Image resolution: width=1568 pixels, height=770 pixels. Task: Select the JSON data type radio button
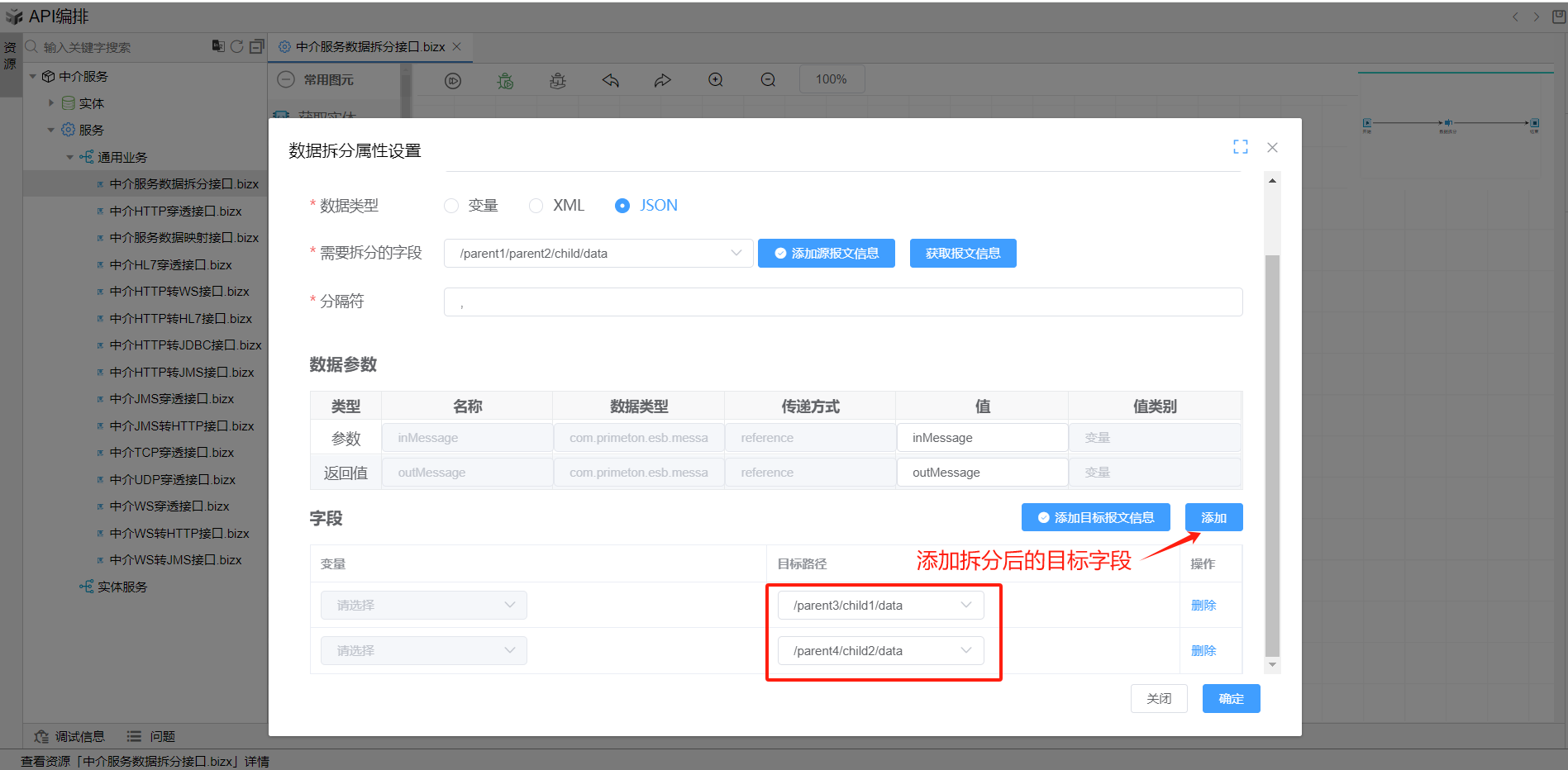click(622, 206)
